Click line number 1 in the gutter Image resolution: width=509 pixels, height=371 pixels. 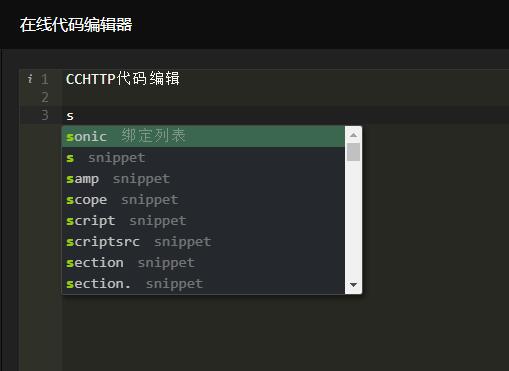(x=44, y=79)
